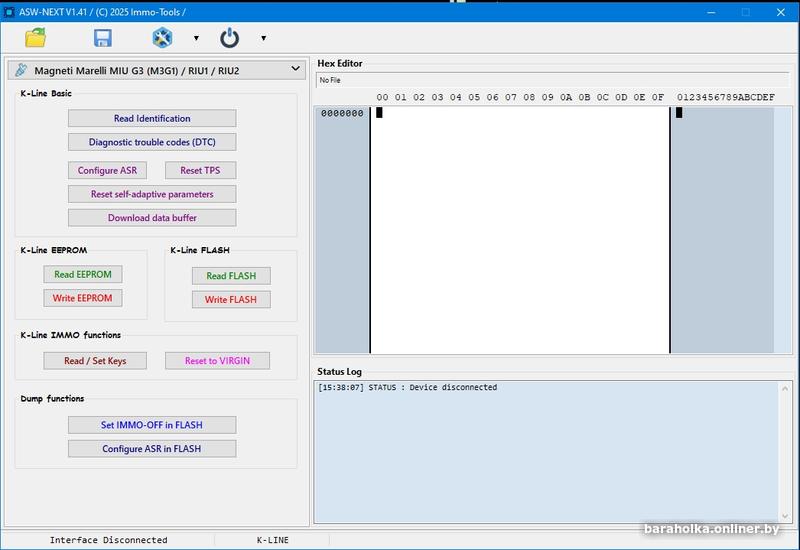Viewport: 800px width, 550px height.
Task: Click Write FLASH button
Action: pyautogui.click(x=231, y=299)
